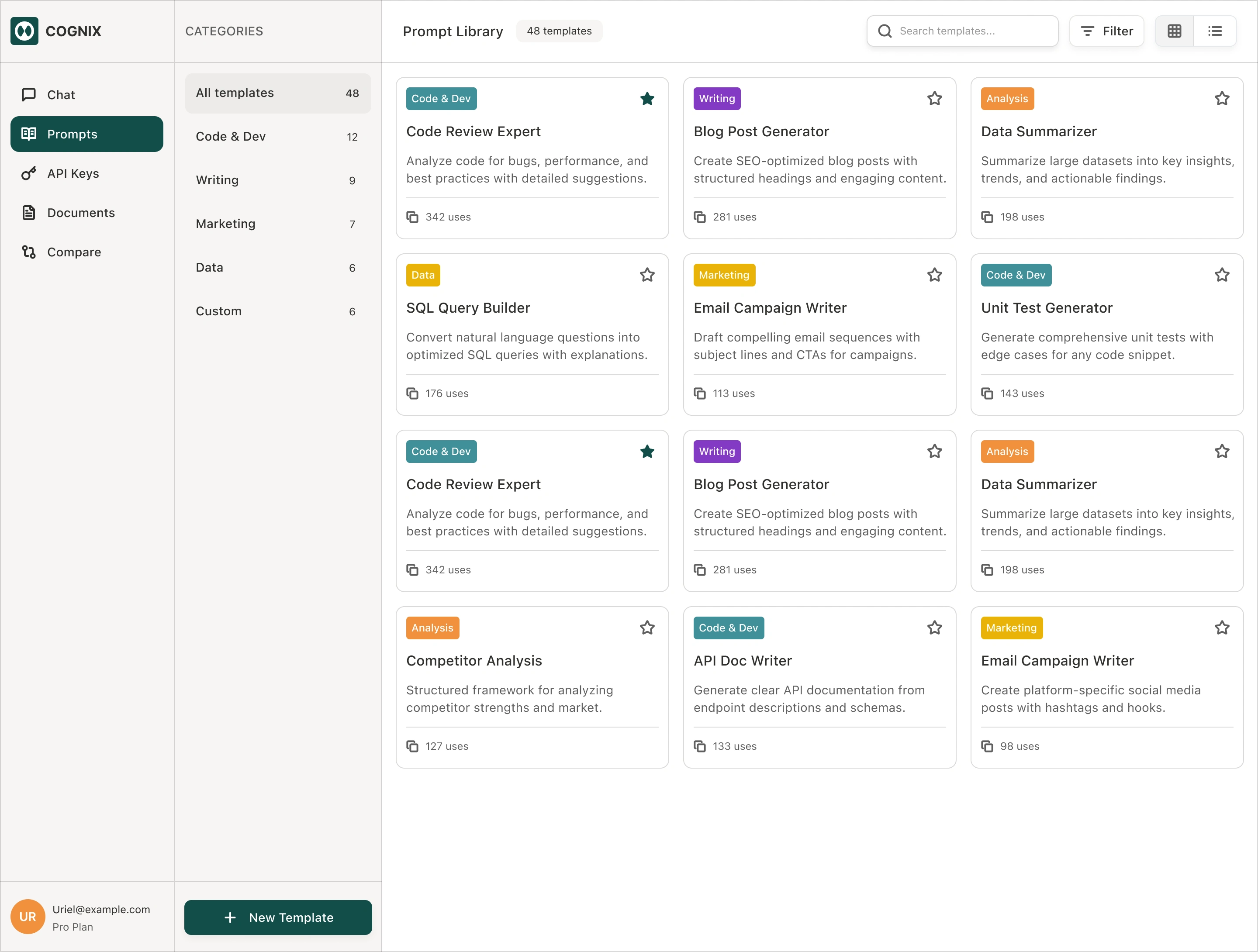1258x952 pixels.
Task: Create a New Template
Action: [x=277, y=918]
